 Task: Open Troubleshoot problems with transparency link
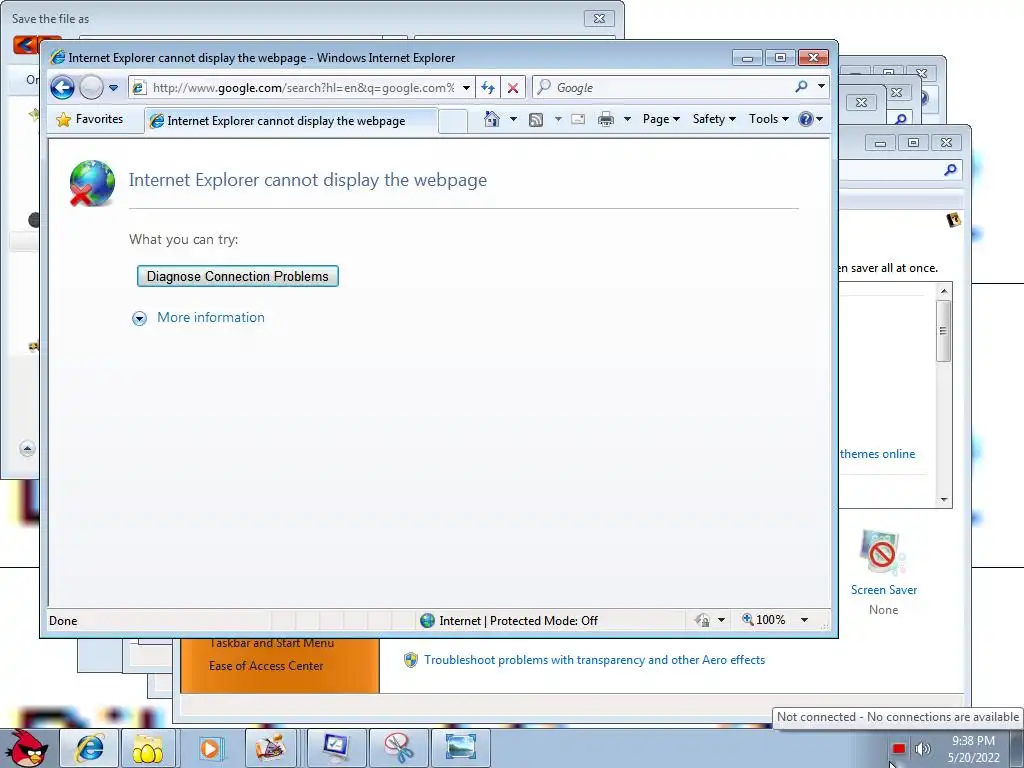tap(594, 660)
